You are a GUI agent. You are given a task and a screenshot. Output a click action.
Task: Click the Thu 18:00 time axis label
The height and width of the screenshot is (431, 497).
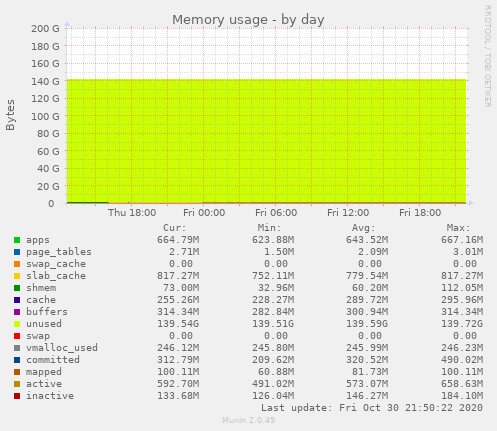tap(132, 213)
